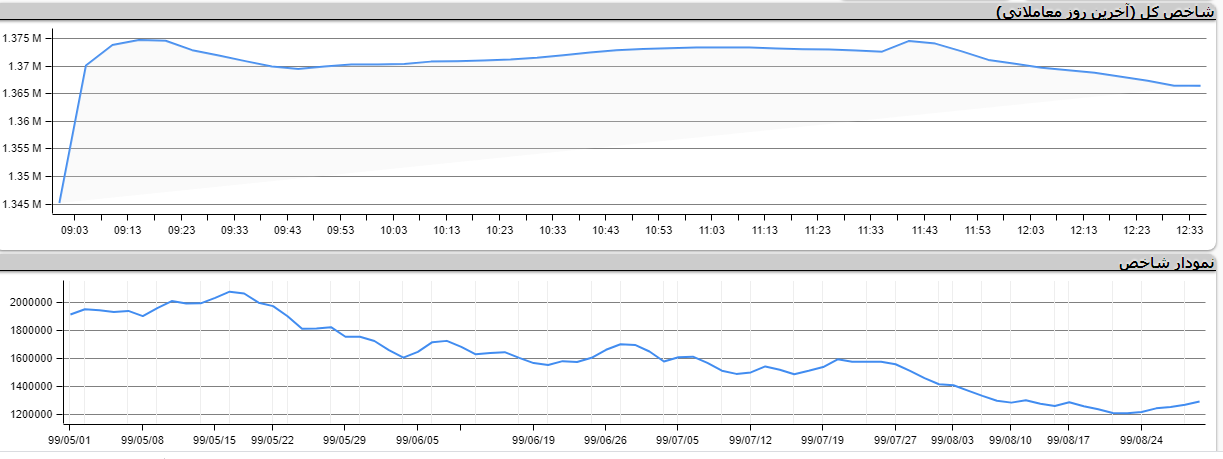Click the 11:03 time axis label
The image size is (1223, 459).
point(711,230)
